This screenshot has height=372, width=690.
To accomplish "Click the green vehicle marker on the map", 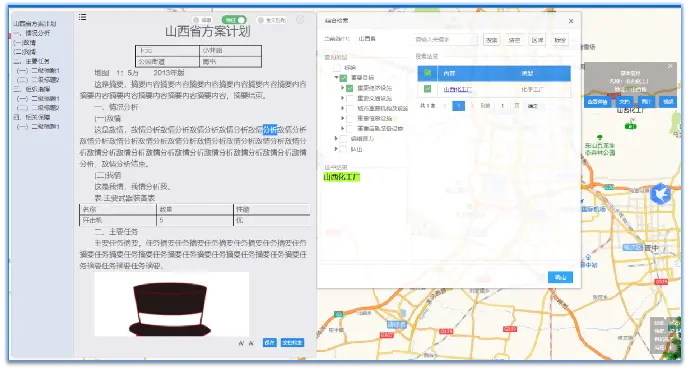I will [631, 126].
